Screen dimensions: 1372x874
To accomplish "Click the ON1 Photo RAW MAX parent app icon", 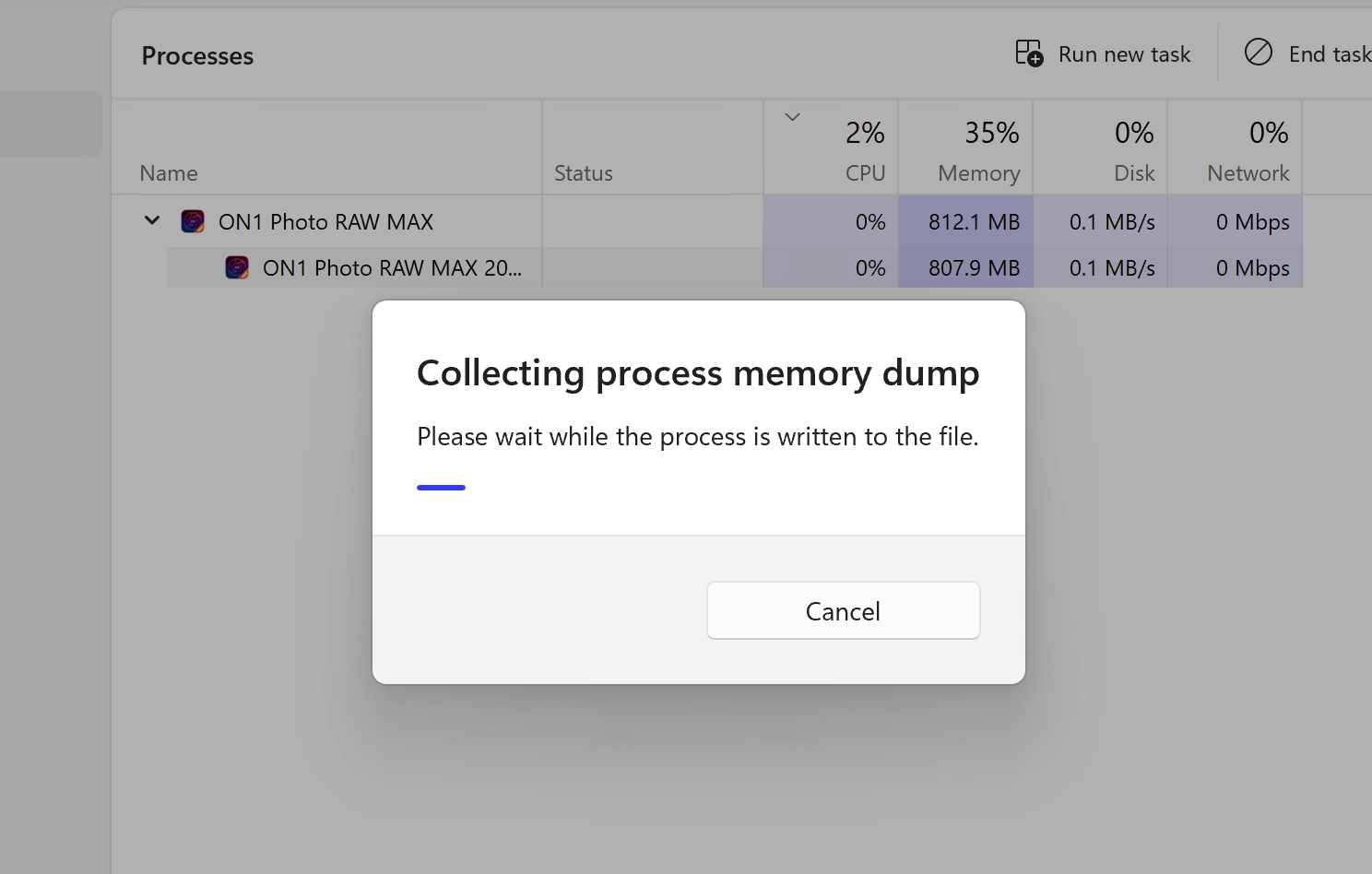I will point(193,221).
